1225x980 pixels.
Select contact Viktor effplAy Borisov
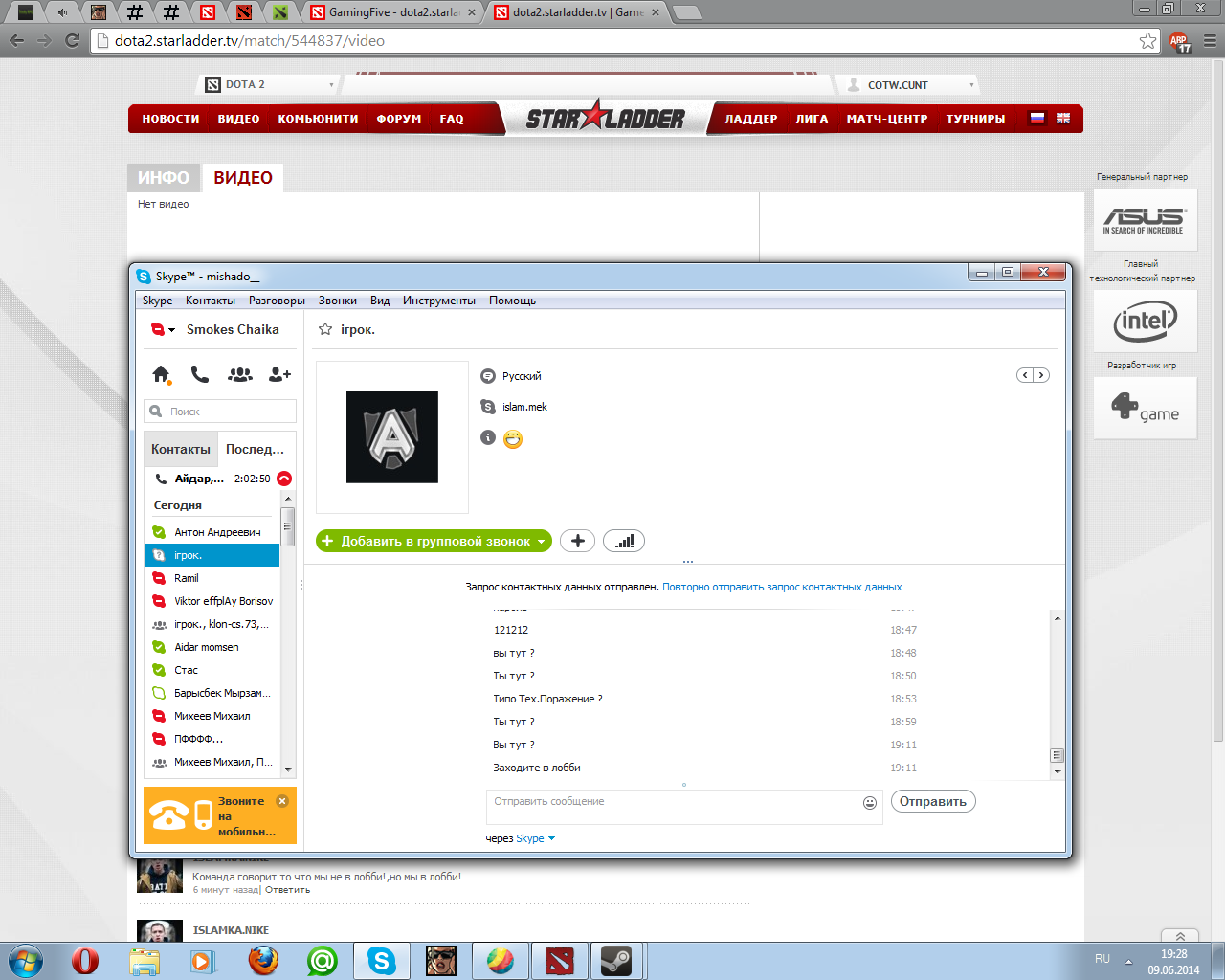212,601
